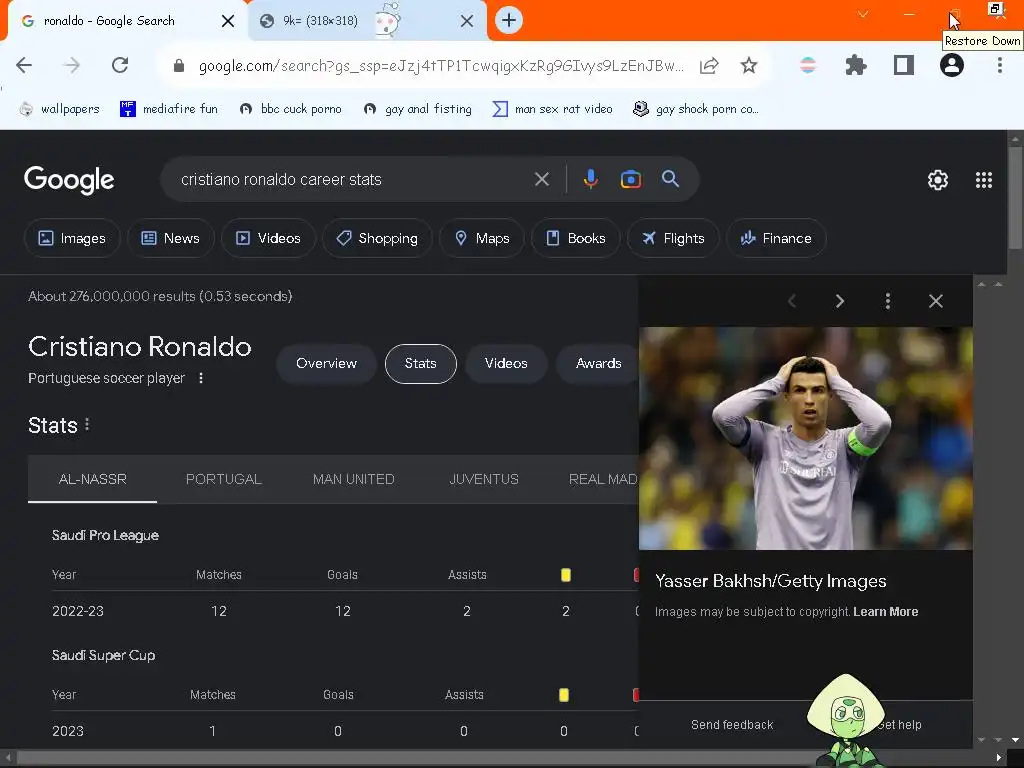View the site lock icon information
The width and height of the screenshot is (1024, 768).
point(178,65)
